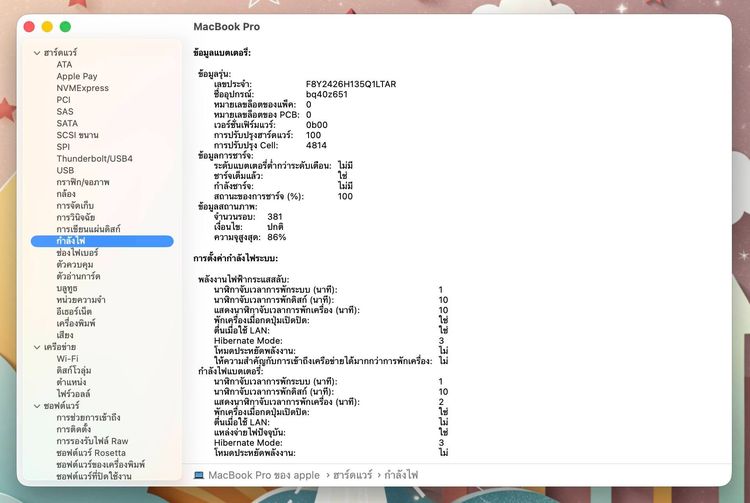
Task: Open หน่วยความจำ entry
Action: (80, 300)
